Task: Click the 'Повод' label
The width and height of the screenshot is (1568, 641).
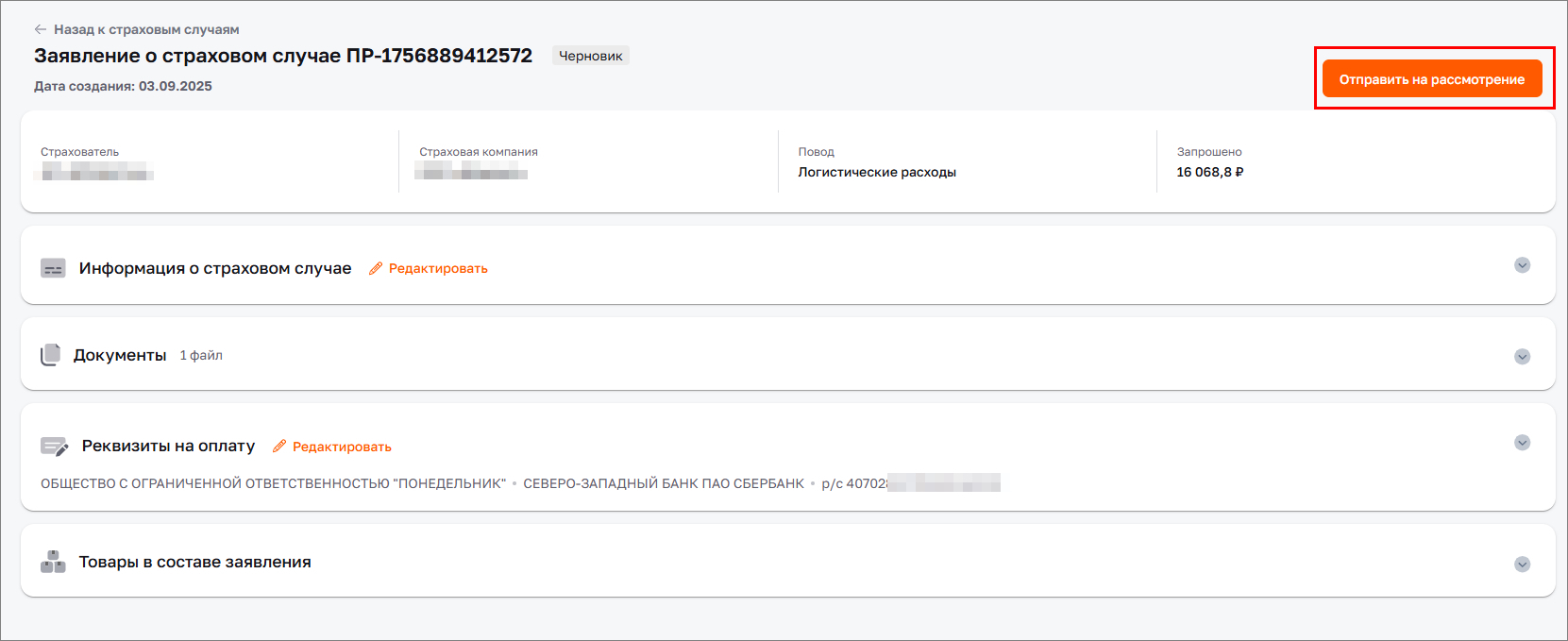Action: [x=817, y=152]
